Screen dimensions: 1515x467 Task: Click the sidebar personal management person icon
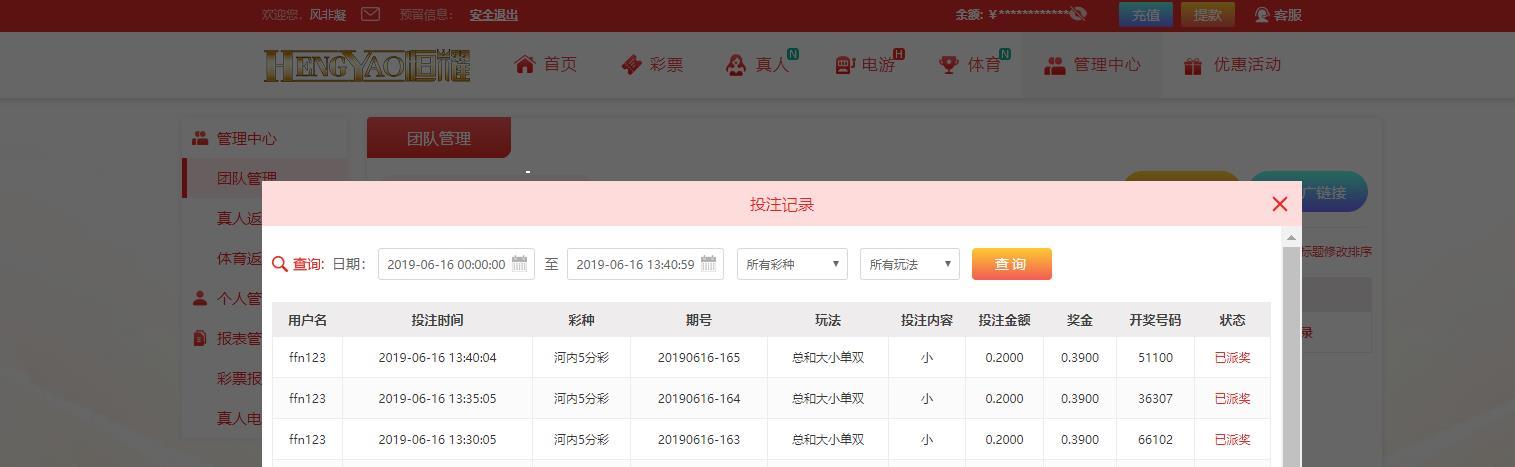tap(200, 298)
